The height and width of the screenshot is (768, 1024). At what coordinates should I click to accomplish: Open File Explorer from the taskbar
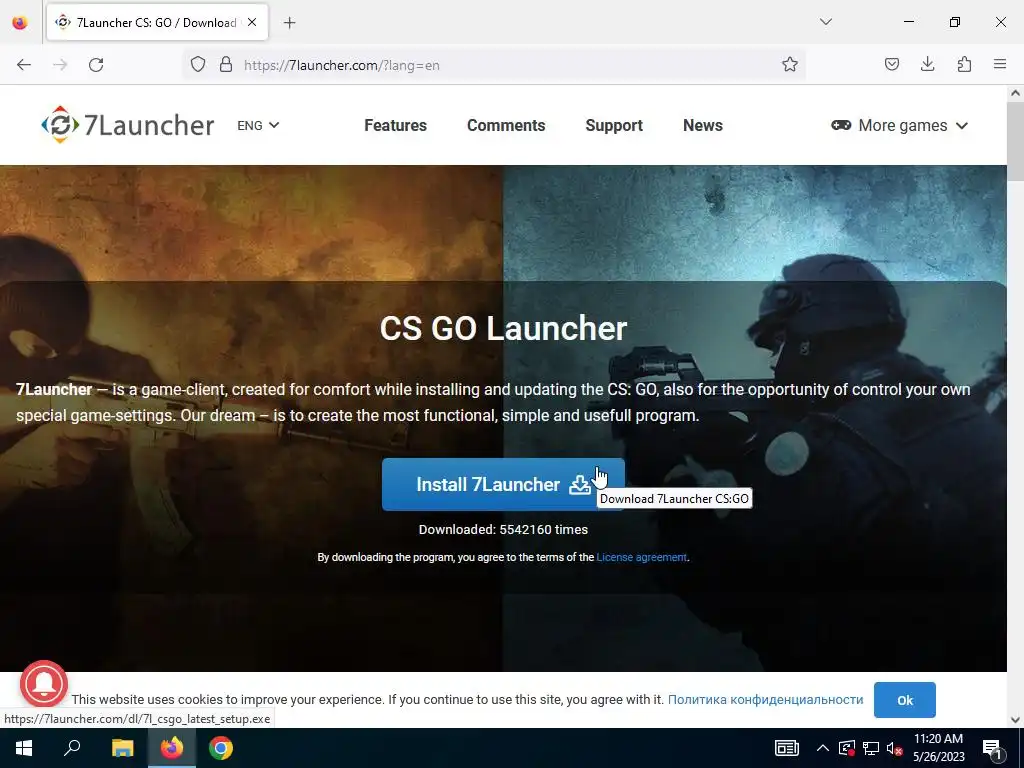122,748
